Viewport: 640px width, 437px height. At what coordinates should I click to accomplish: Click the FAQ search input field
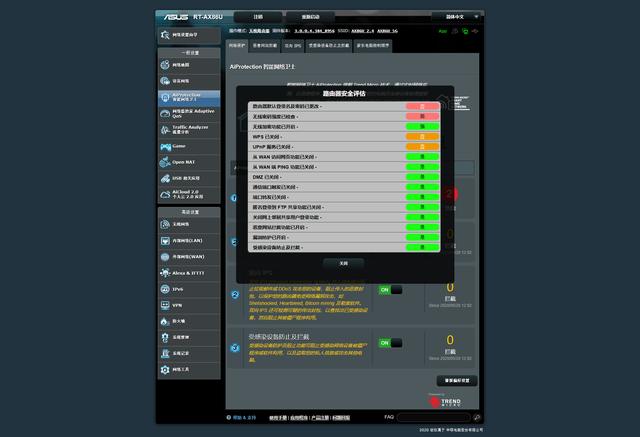pyautogui.click(x=433, y=417)
